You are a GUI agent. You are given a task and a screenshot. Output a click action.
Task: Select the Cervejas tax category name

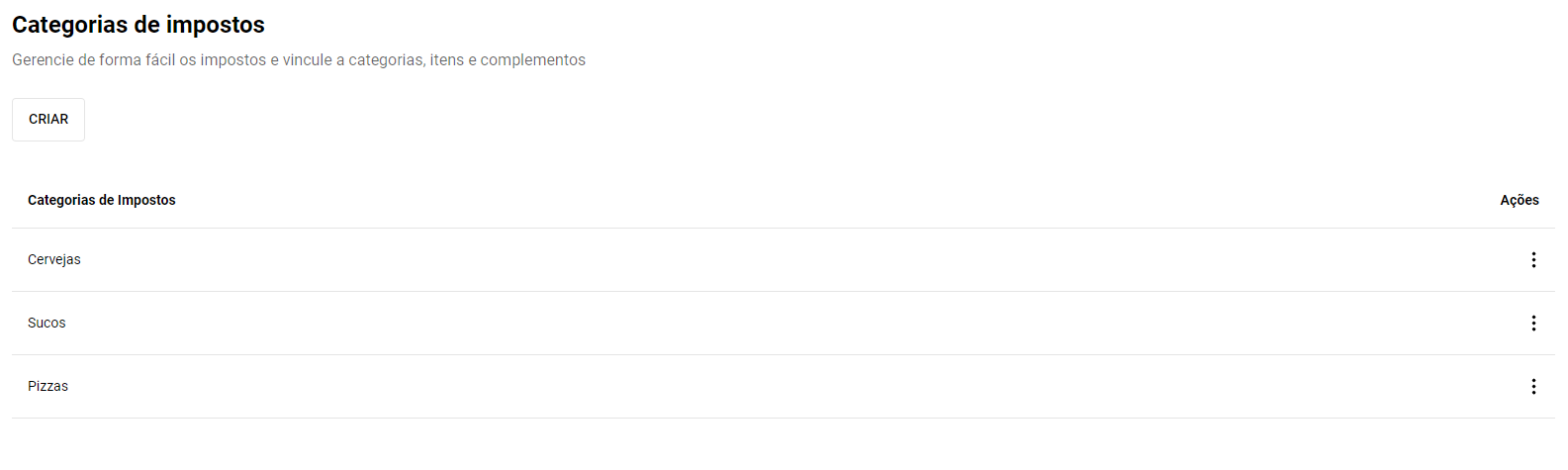click(54, 259)
